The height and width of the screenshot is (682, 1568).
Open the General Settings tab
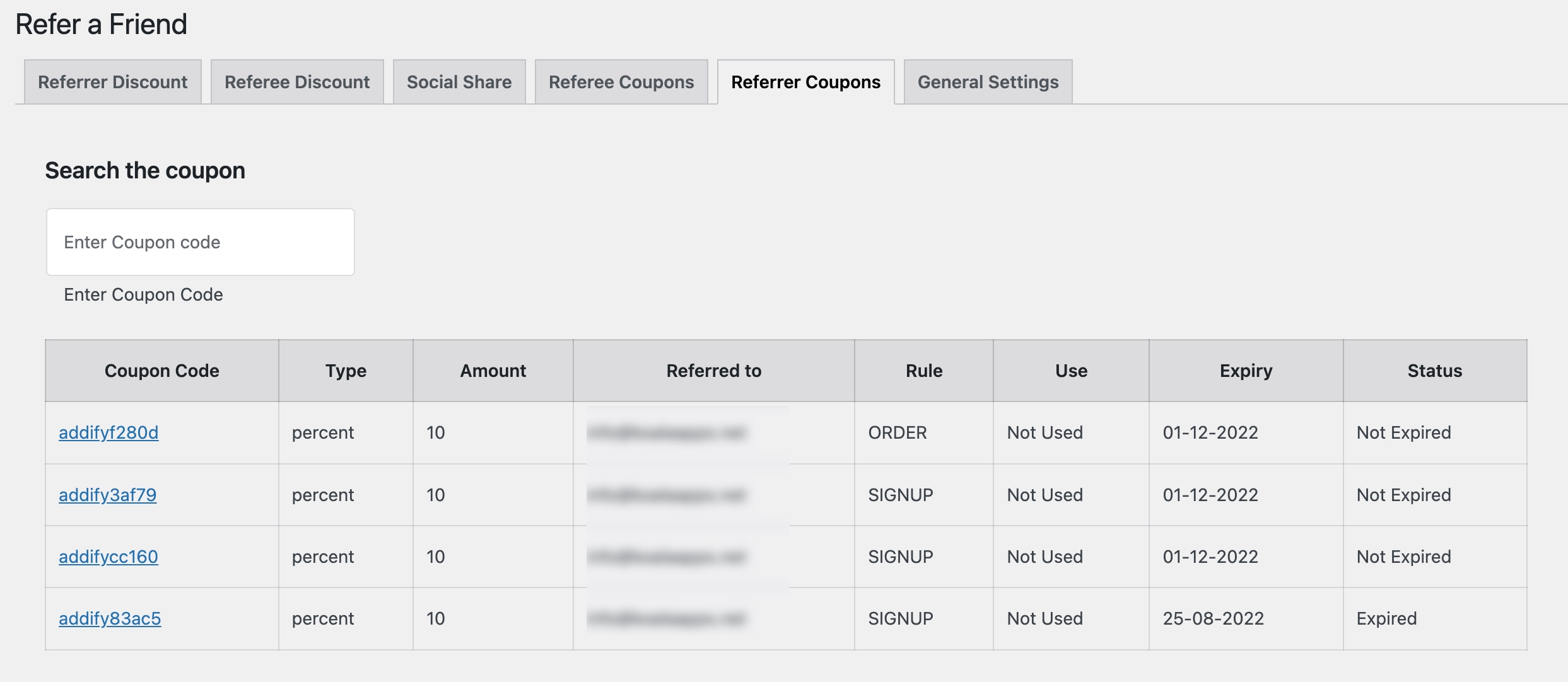click(987, 81)
